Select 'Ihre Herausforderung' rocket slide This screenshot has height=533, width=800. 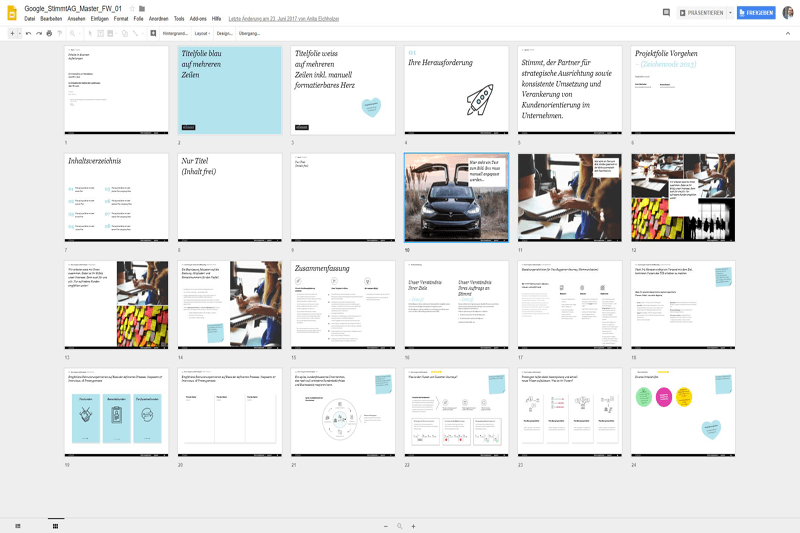(456, 90)
